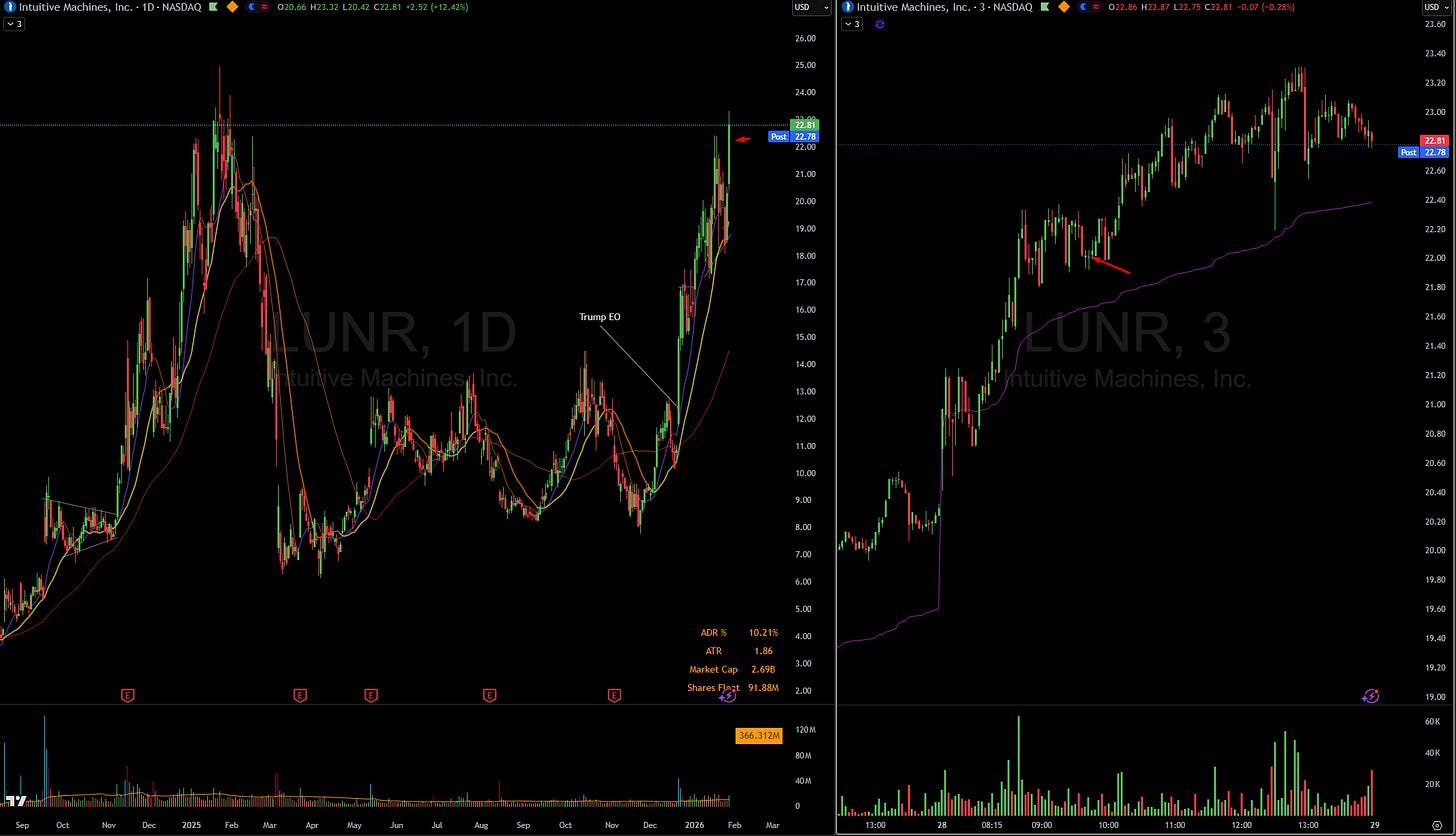Click the green flag icon on the 3-minute chart
The width and height of the screenshot is (1456, 836).
click(1045, 7)
